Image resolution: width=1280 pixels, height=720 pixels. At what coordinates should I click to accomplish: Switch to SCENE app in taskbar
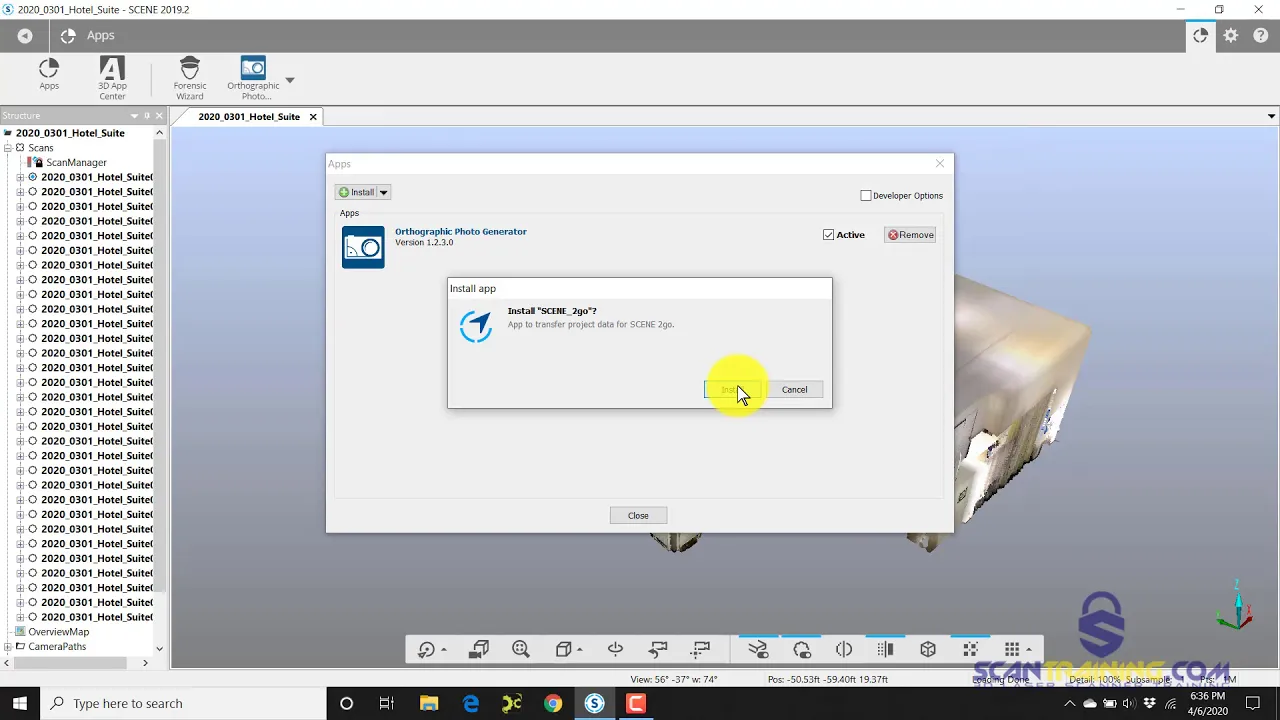point(595,704)
